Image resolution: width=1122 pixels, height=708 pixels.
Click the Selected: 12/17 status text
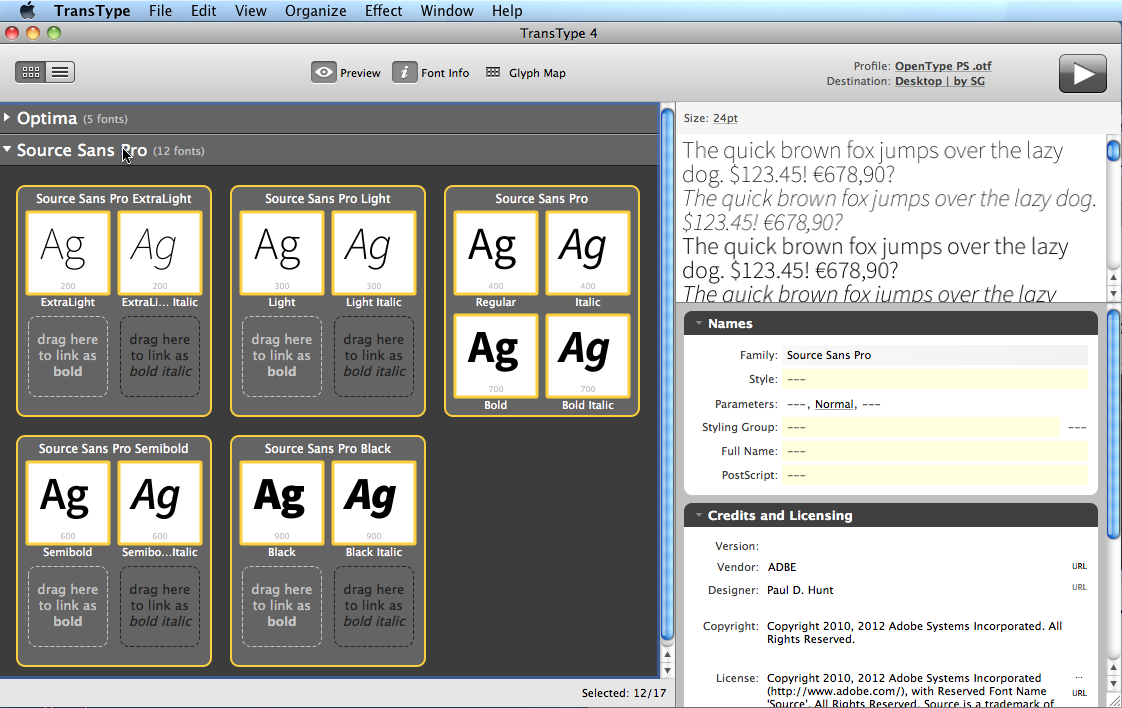[x=624, y=693]
